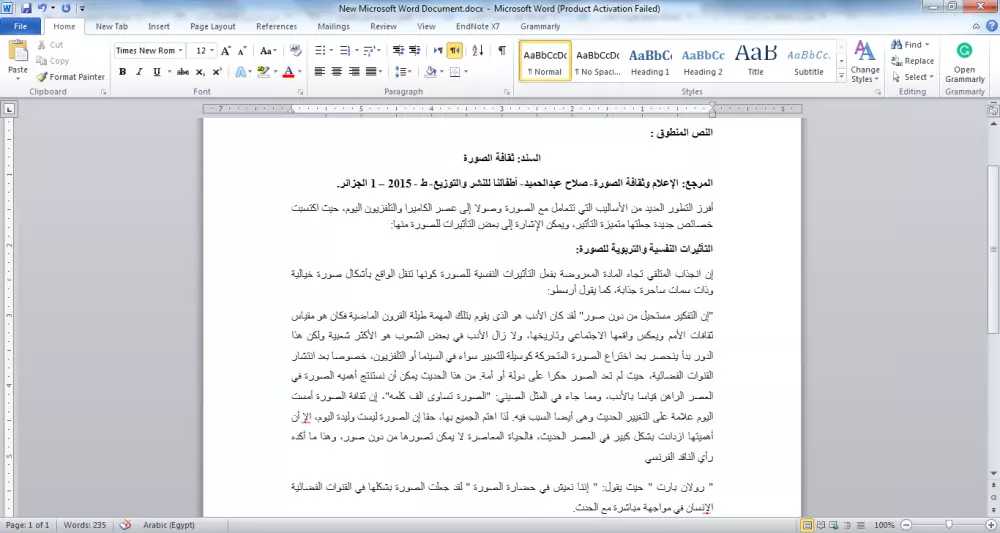Switch to the Page Layout tab
Image resolution: width=1000 pixels, height=533 pixels.
pos(212,26)
